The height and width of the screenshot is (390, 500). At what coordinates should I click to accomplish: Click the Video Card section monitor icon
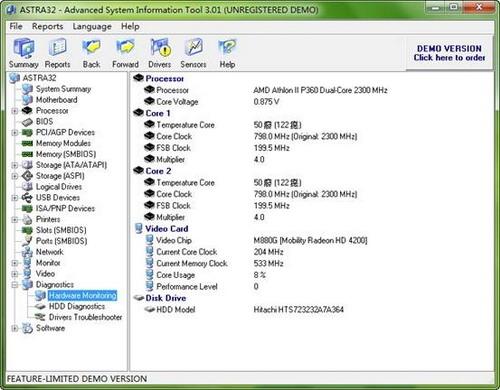tap(139, 229)
